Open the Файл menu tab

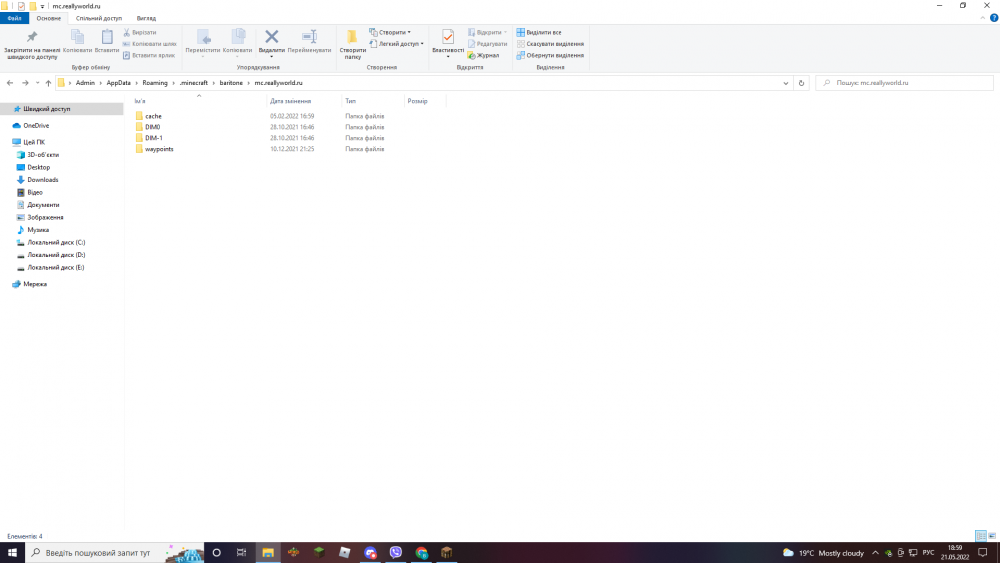[x=14, y=18]
